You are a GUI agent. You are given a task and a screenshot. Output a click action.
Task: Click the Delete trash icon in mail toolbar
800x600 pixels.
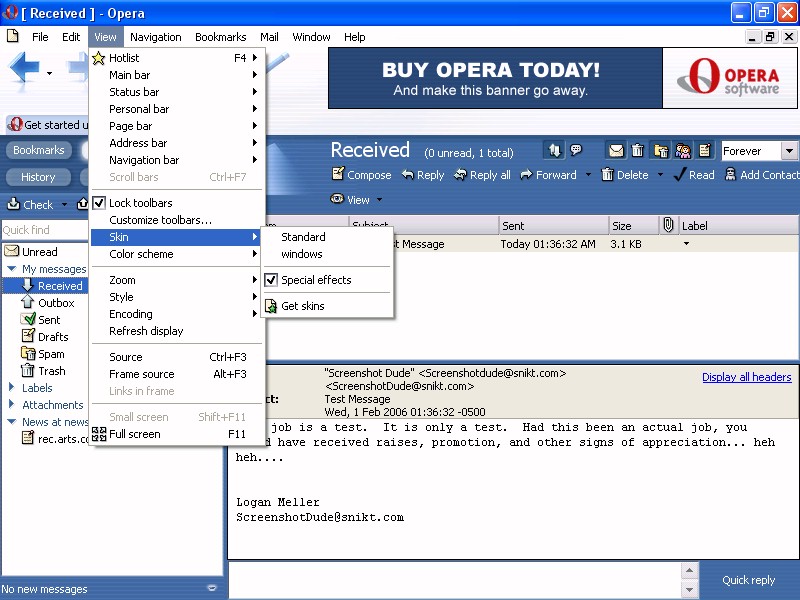(x=607, y=175)
